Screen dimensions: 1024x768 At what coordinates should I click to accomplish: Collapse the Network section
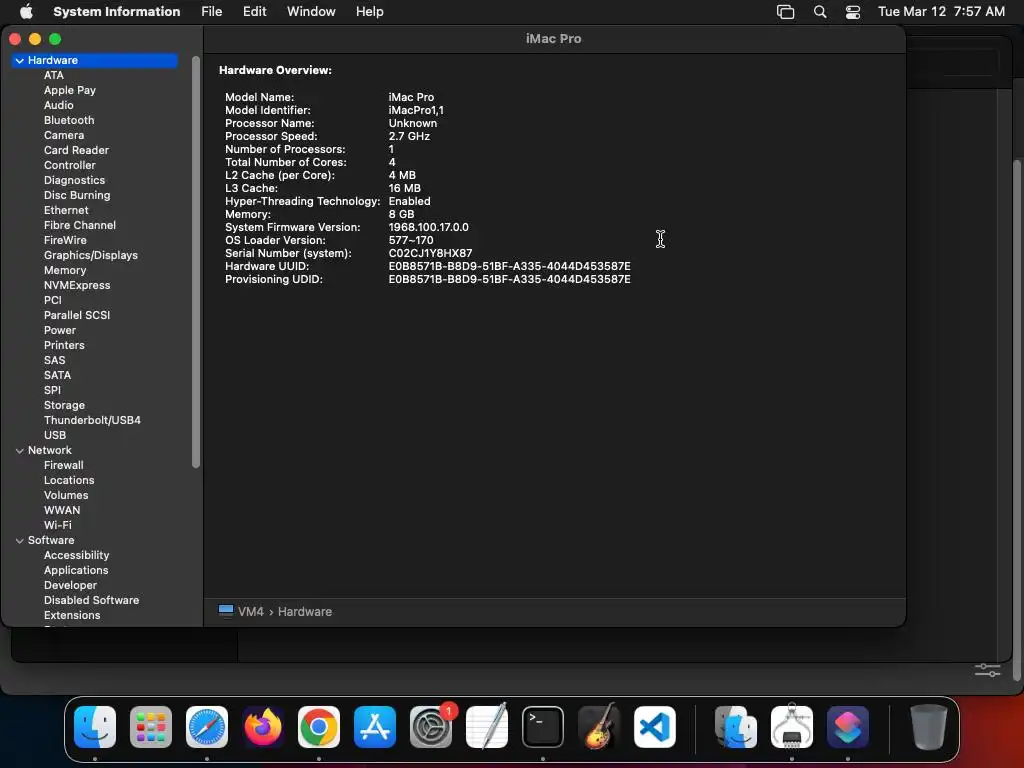20,451
